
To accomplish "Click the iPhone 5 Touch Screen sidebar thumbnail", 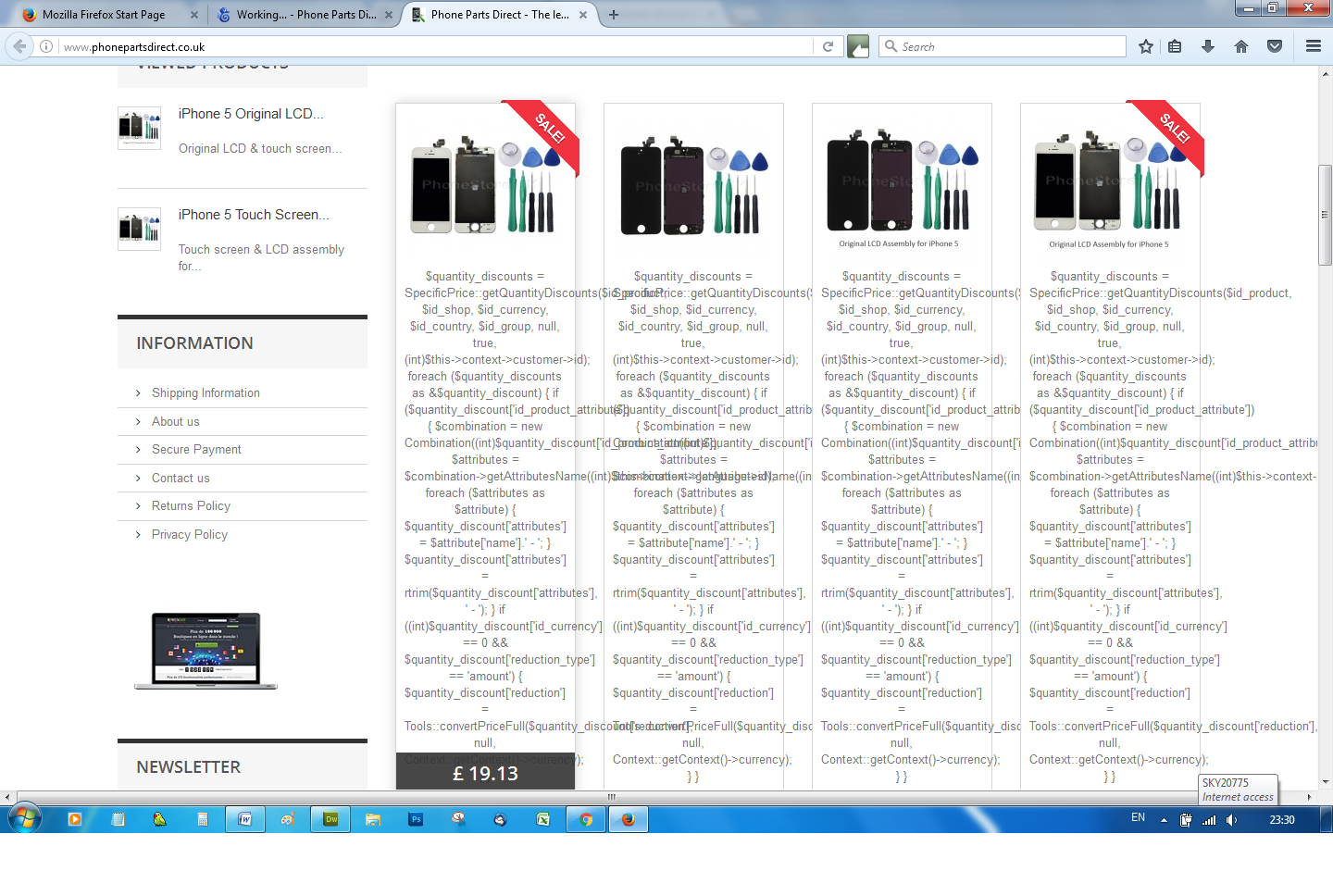I will pyautogui.click(x=140, y=229).
